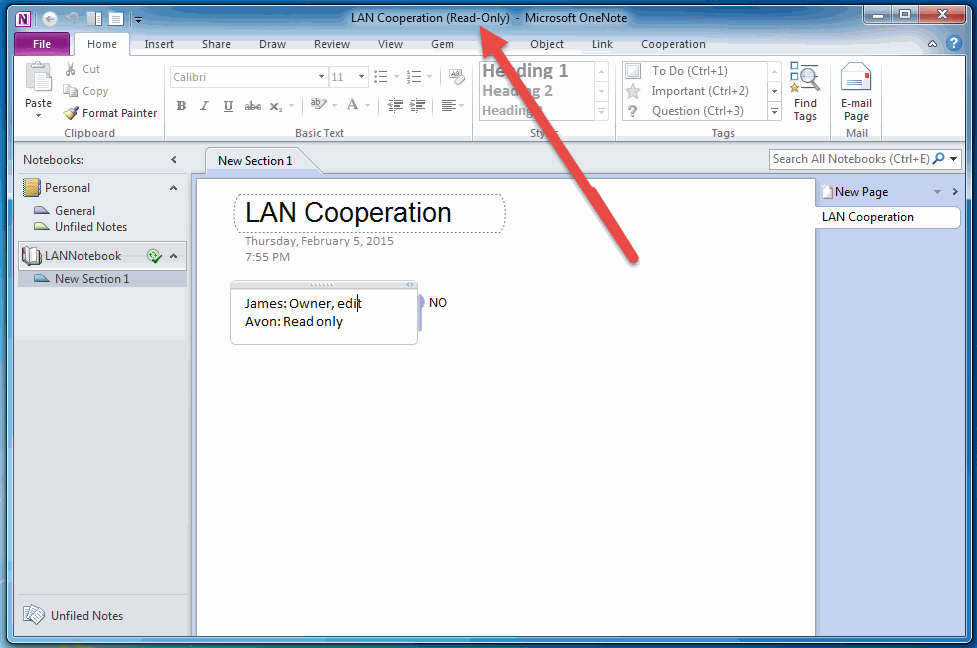Open the Cooperation ribbon tab
Screen dimensions: 977x648
tap(673, 44)
